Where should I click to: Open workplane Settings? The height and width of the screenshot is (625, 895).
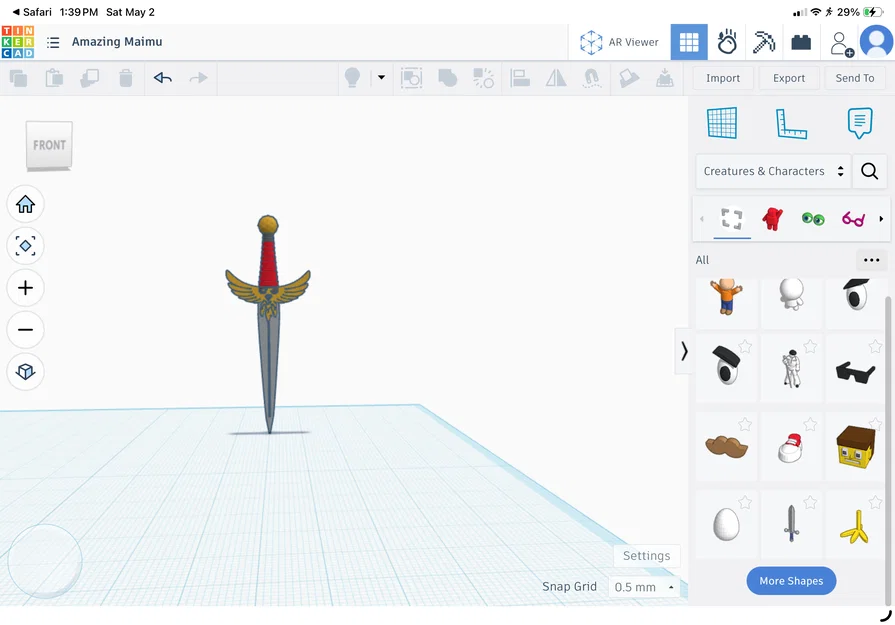coord(646,555)
